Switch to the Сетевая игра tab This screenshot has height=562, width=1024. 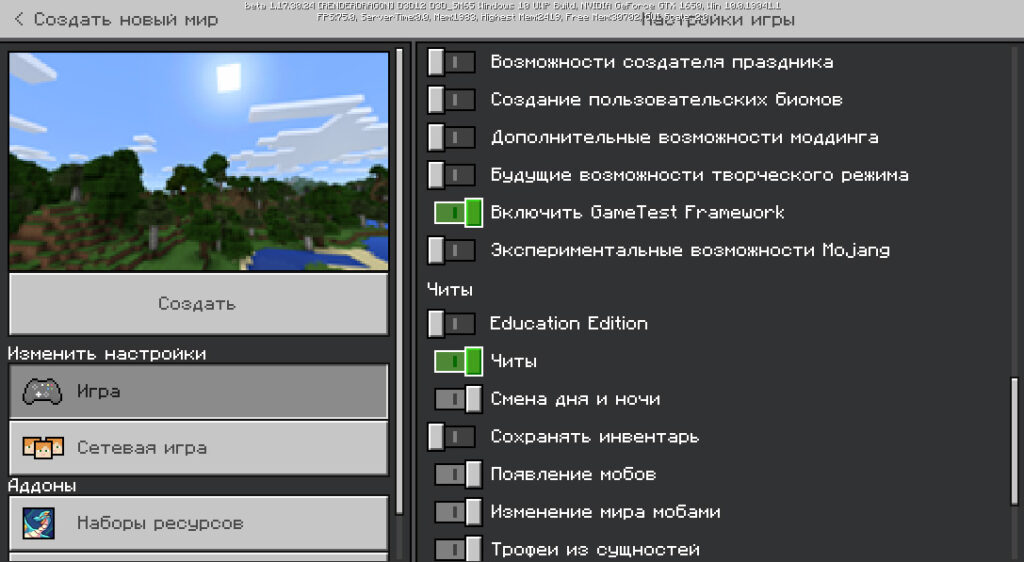coord(198,448)
